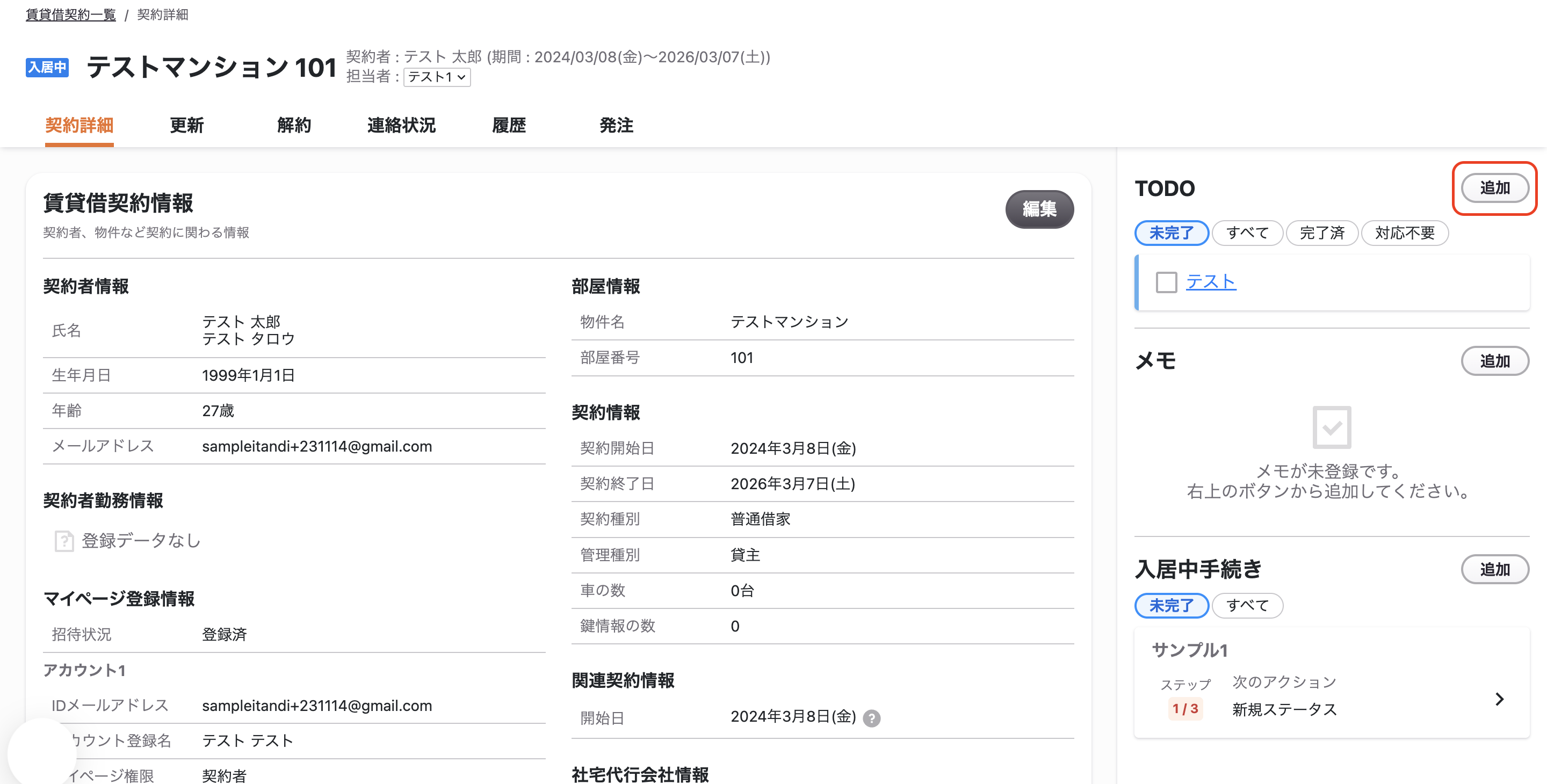
Task: Add a 入居中手続き with 追加 button
Action: [x=1494, y=569]
